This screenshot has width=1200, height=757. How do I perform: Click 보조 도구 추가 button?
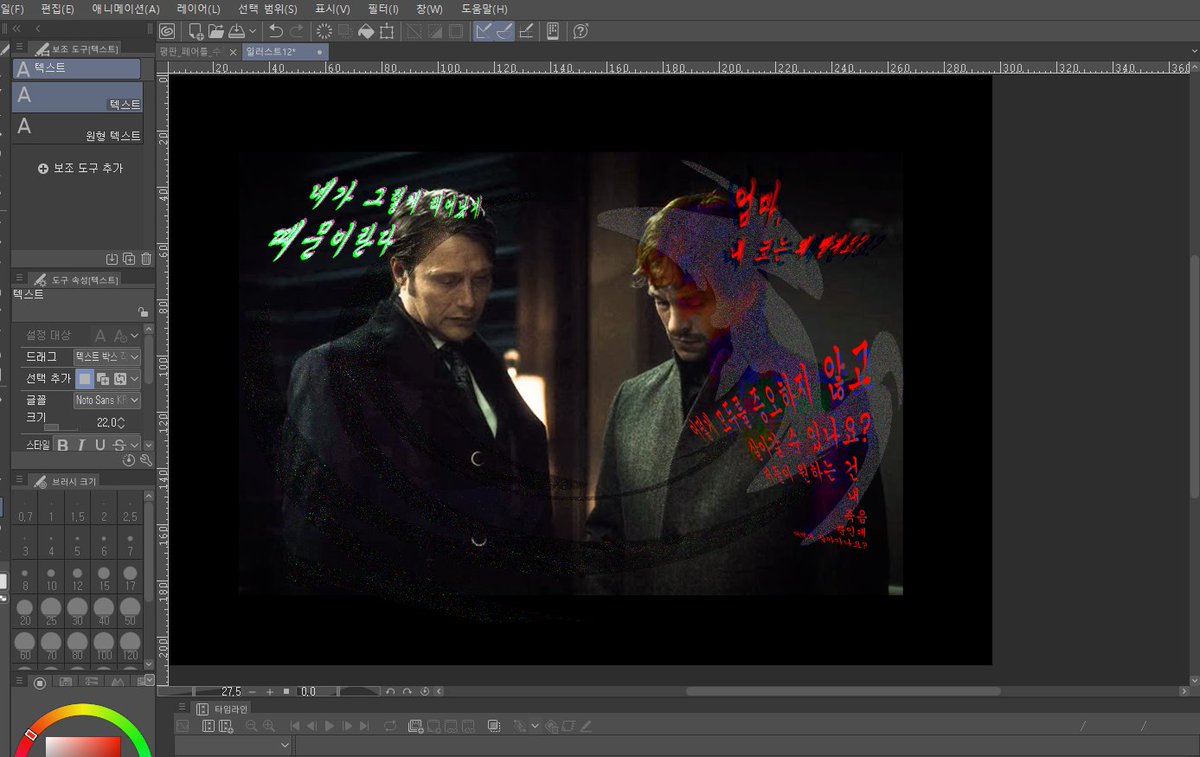(x=80, y=168)
